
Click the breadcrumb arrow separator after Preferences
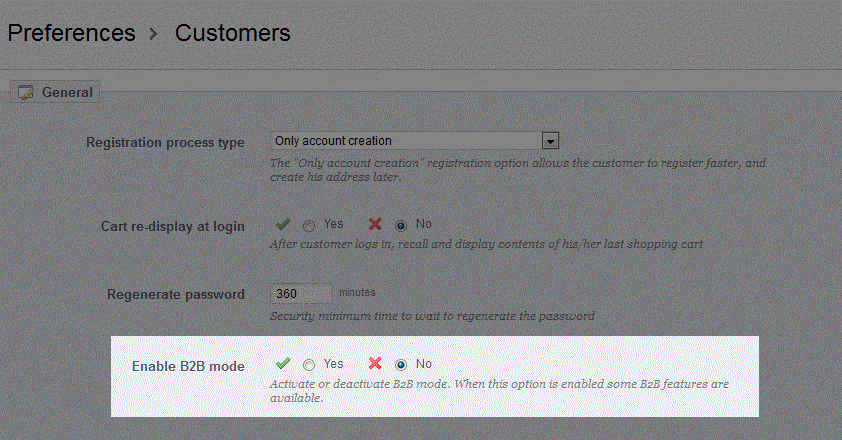coord(154,34)
